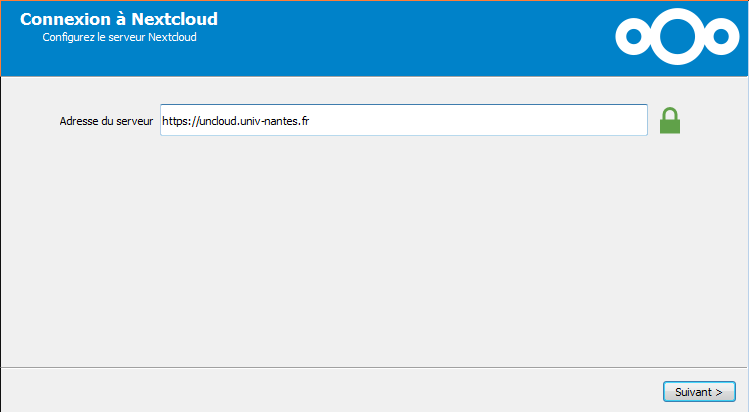The image size is (749, 412).
Task: Click the horizontal separator line above Suivant
Action: (x=374, y=367)
